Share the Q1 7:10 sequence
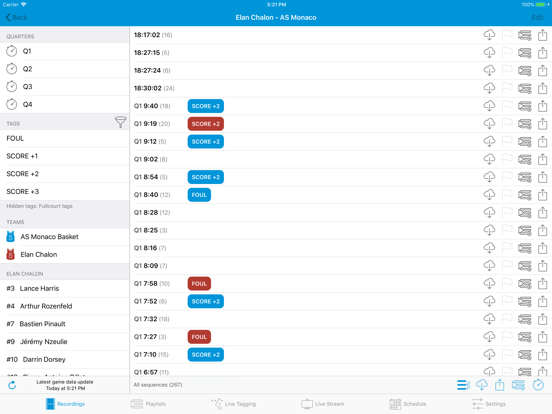This screenshot has height=414, width=552. tap(542, 355)
